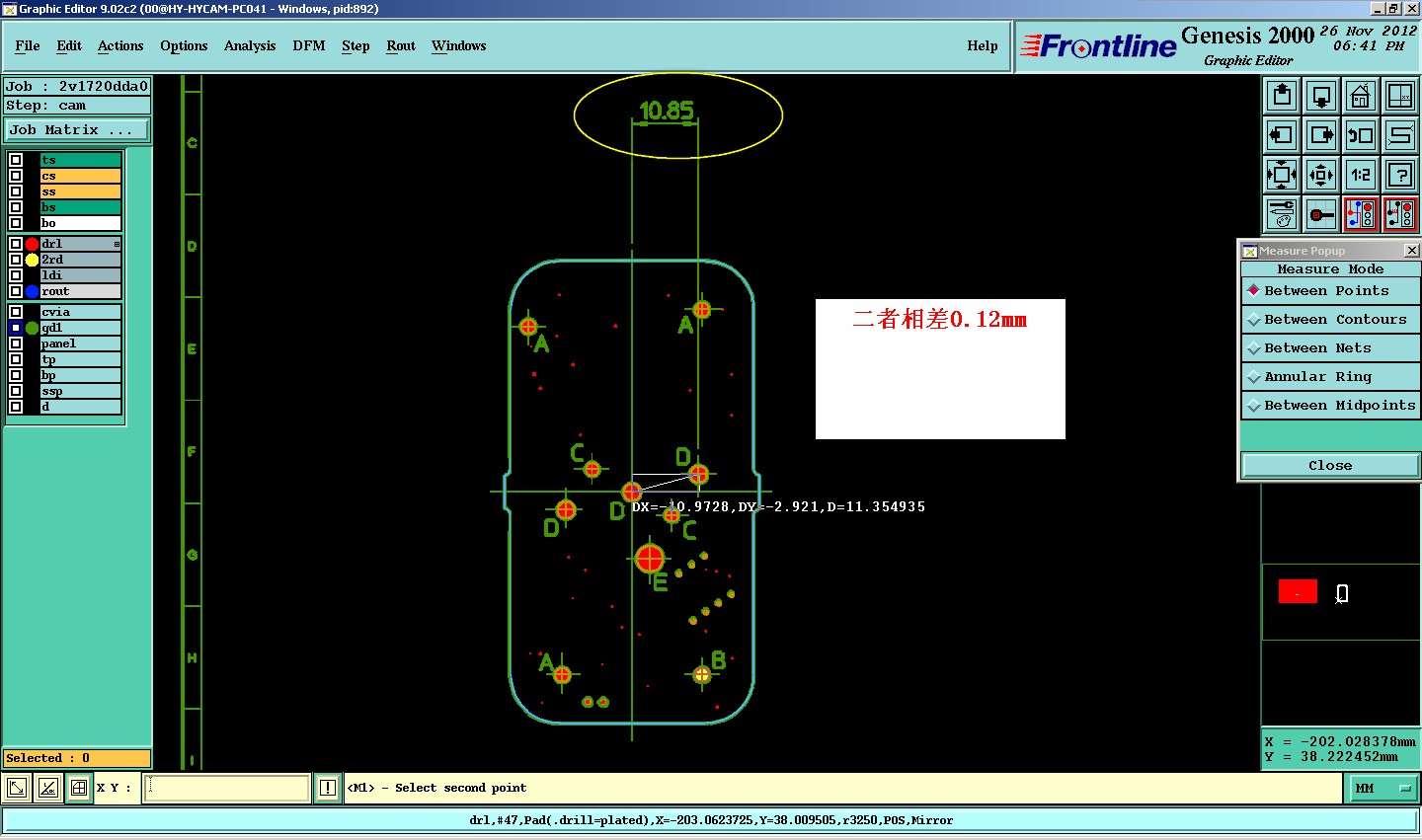Open the Help menu
1422x840 pixels.
click(983, 45)
